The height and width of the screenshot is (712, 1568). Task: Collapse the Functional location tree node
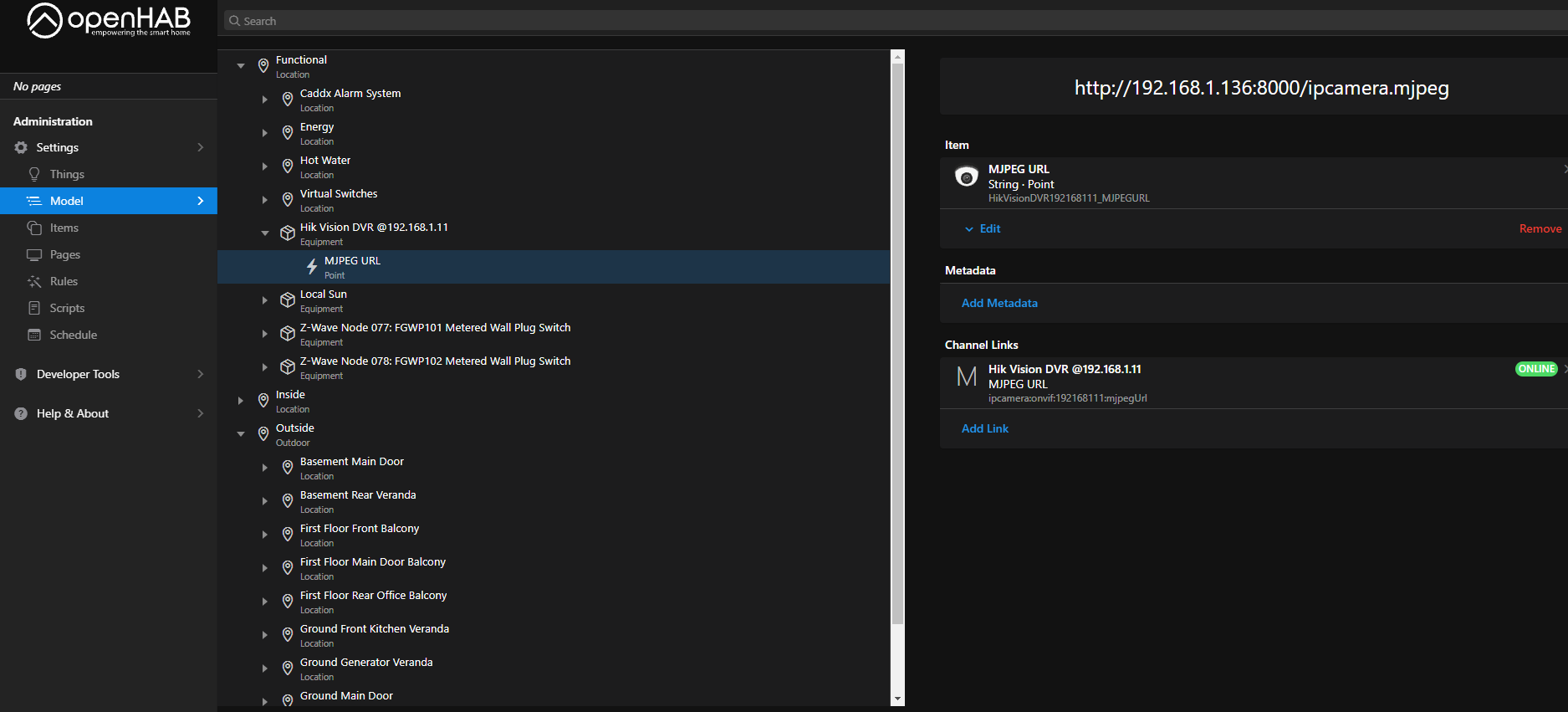[x=241, y=66]
